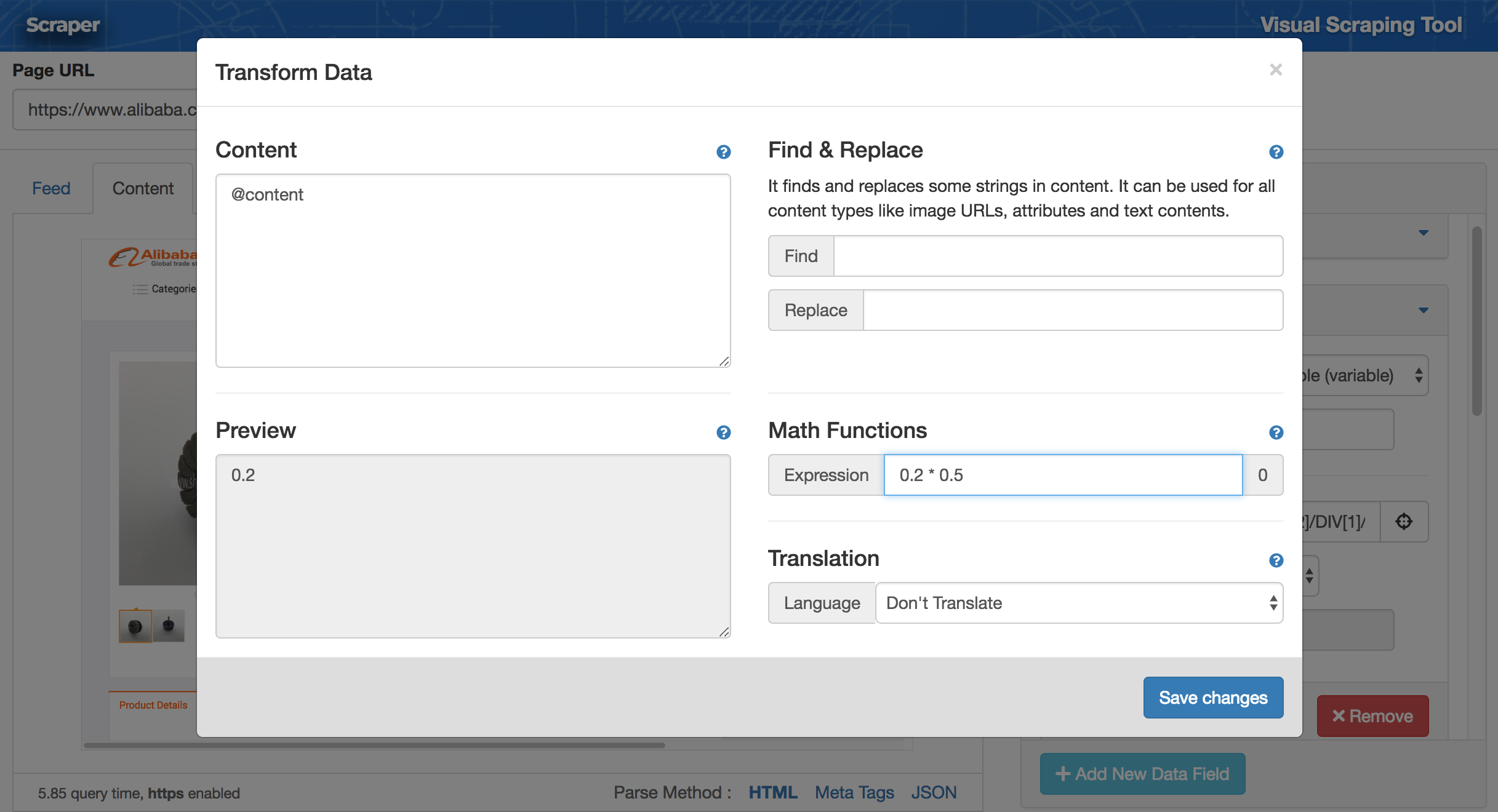Click the XPath crosshair selector icon

pyautogui.click(x=1404, y=522)
